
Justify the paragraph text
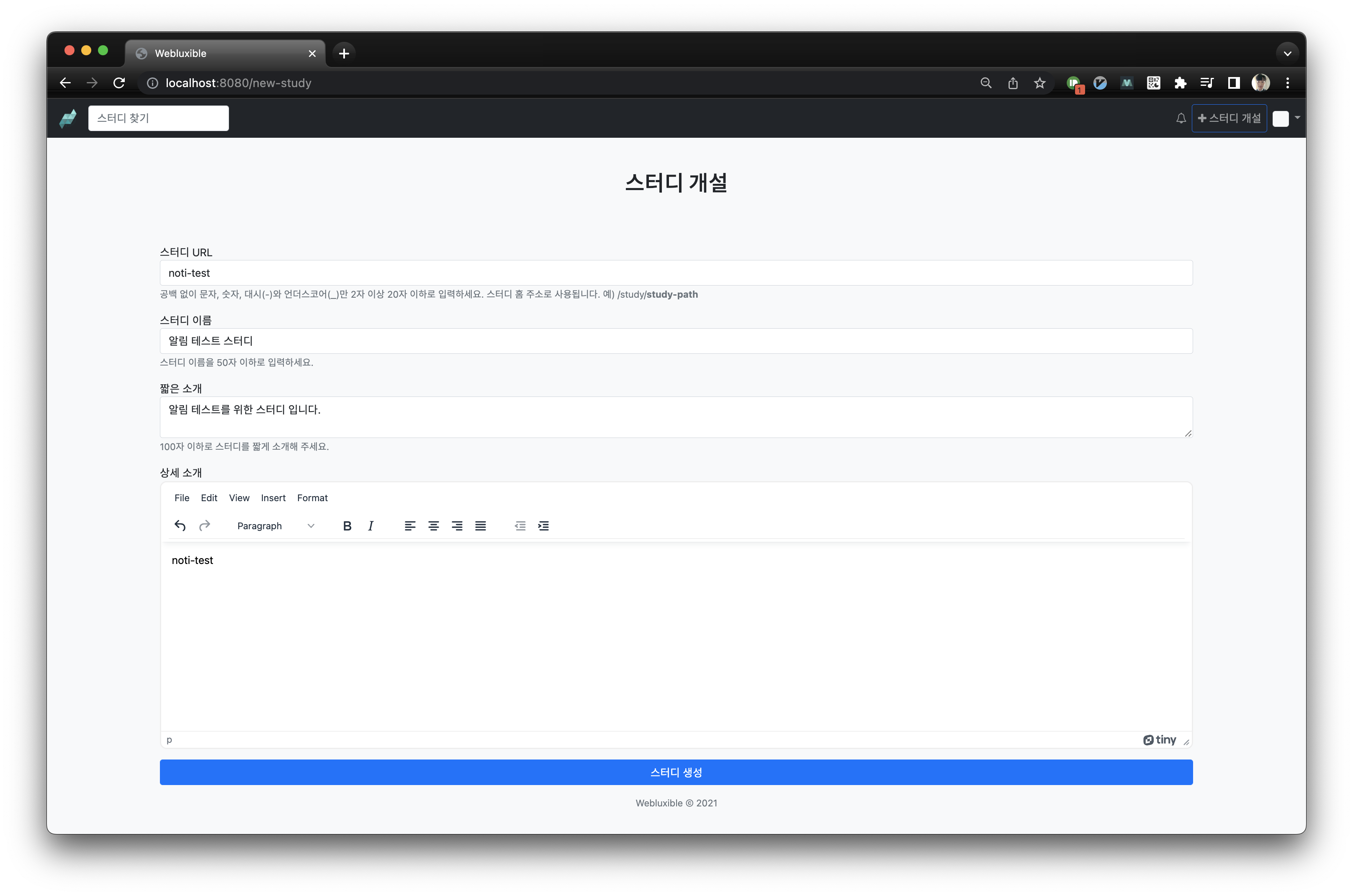click(x=480, y=526)
